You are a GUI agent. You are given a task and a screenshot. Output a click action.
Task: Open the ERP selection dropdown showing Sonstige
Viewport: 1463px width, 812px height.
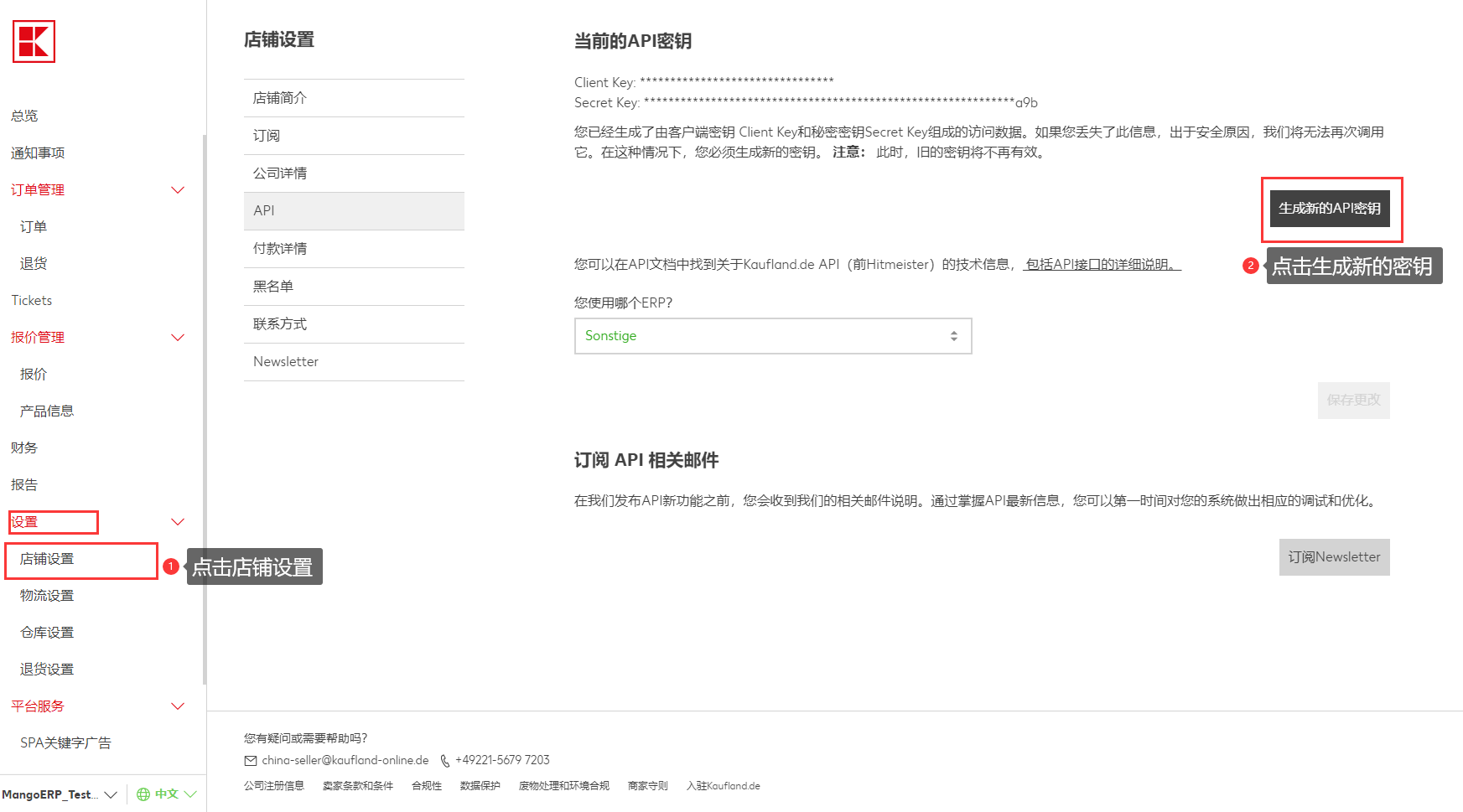pos(773,336)
